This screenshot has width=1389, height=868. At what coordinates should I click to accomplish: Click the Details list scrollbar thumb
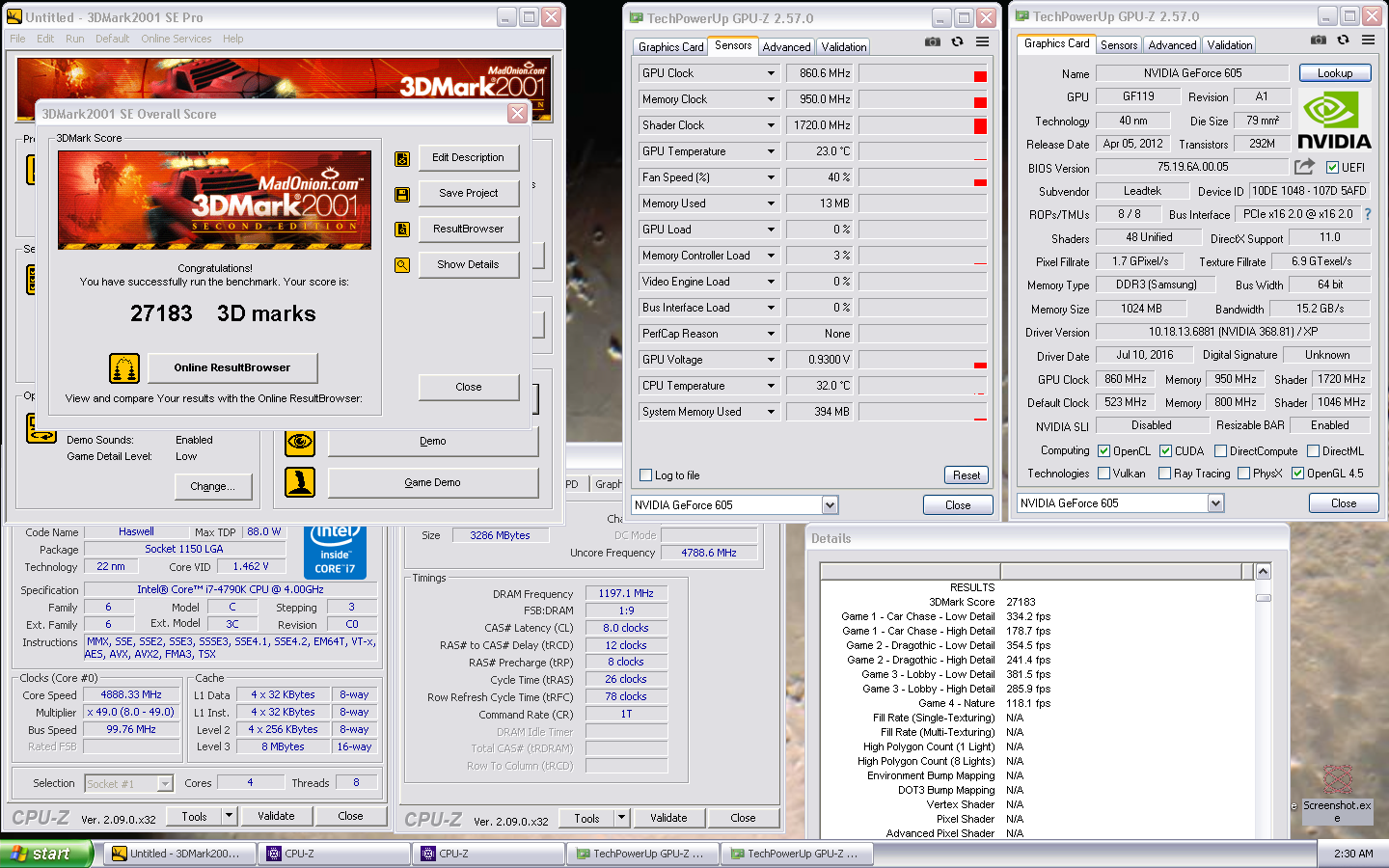[x=1263, y=598]
